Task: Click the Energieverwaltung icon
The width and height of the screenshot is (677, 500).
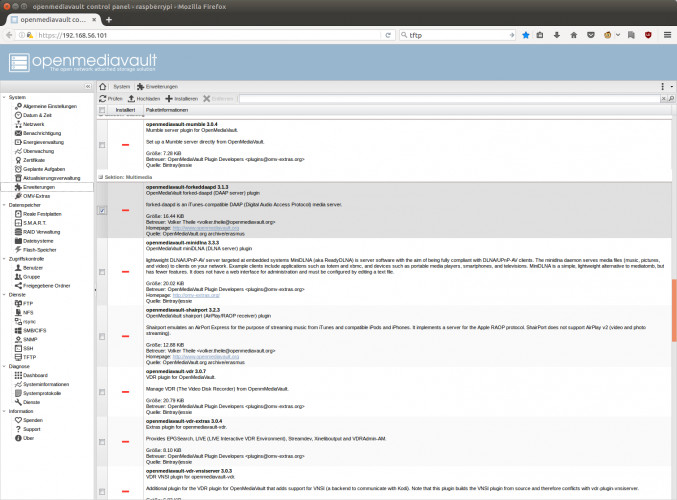Action: 18,142
